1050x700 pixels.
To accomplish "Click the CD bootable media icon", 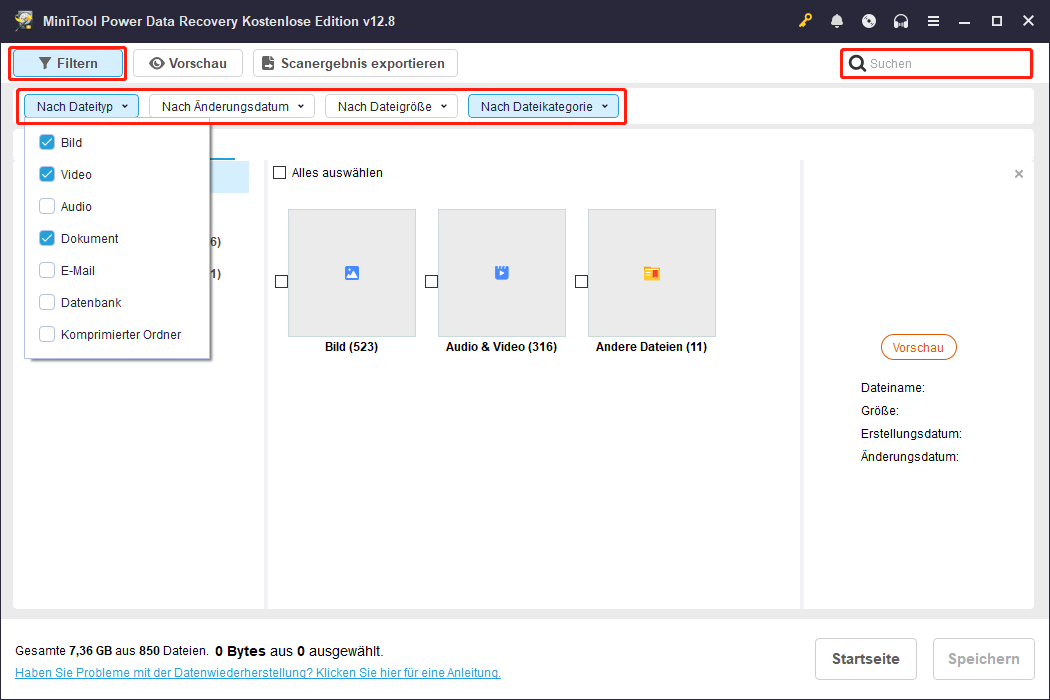I will (x=868, y=20).
